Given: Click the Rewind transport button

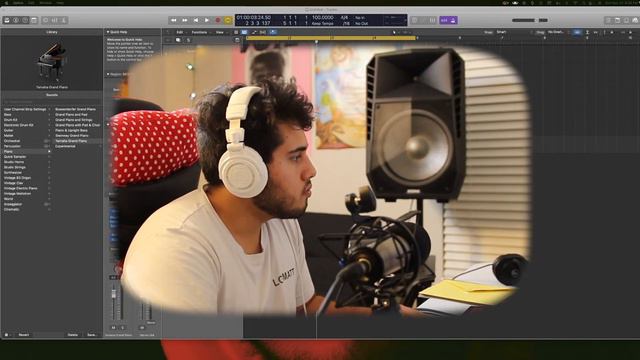Looking at the screenshot, I should coord(174,20).
